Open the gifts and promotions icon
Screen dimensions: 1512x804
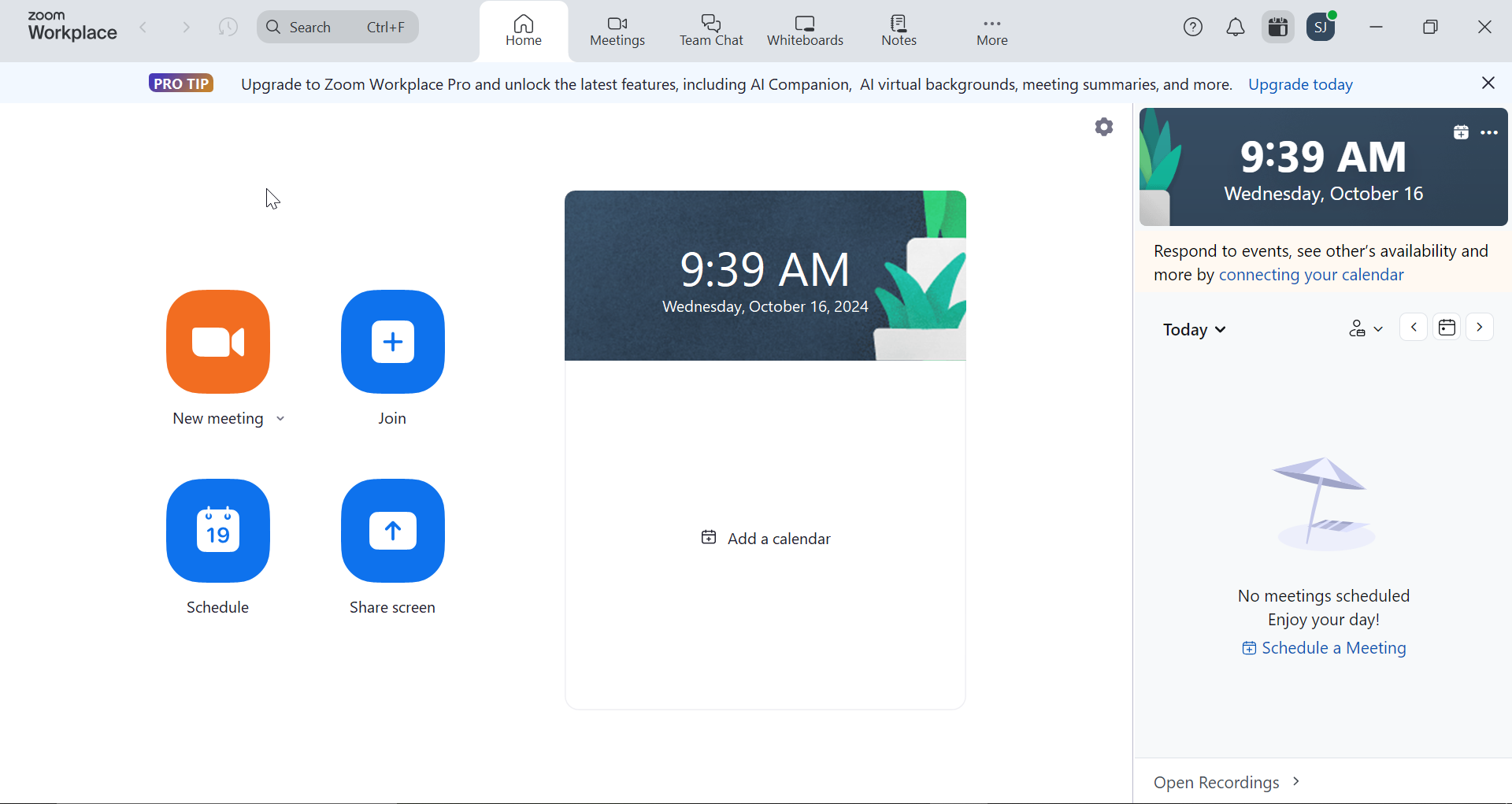pyautogui.click(x=1277, y=26)
